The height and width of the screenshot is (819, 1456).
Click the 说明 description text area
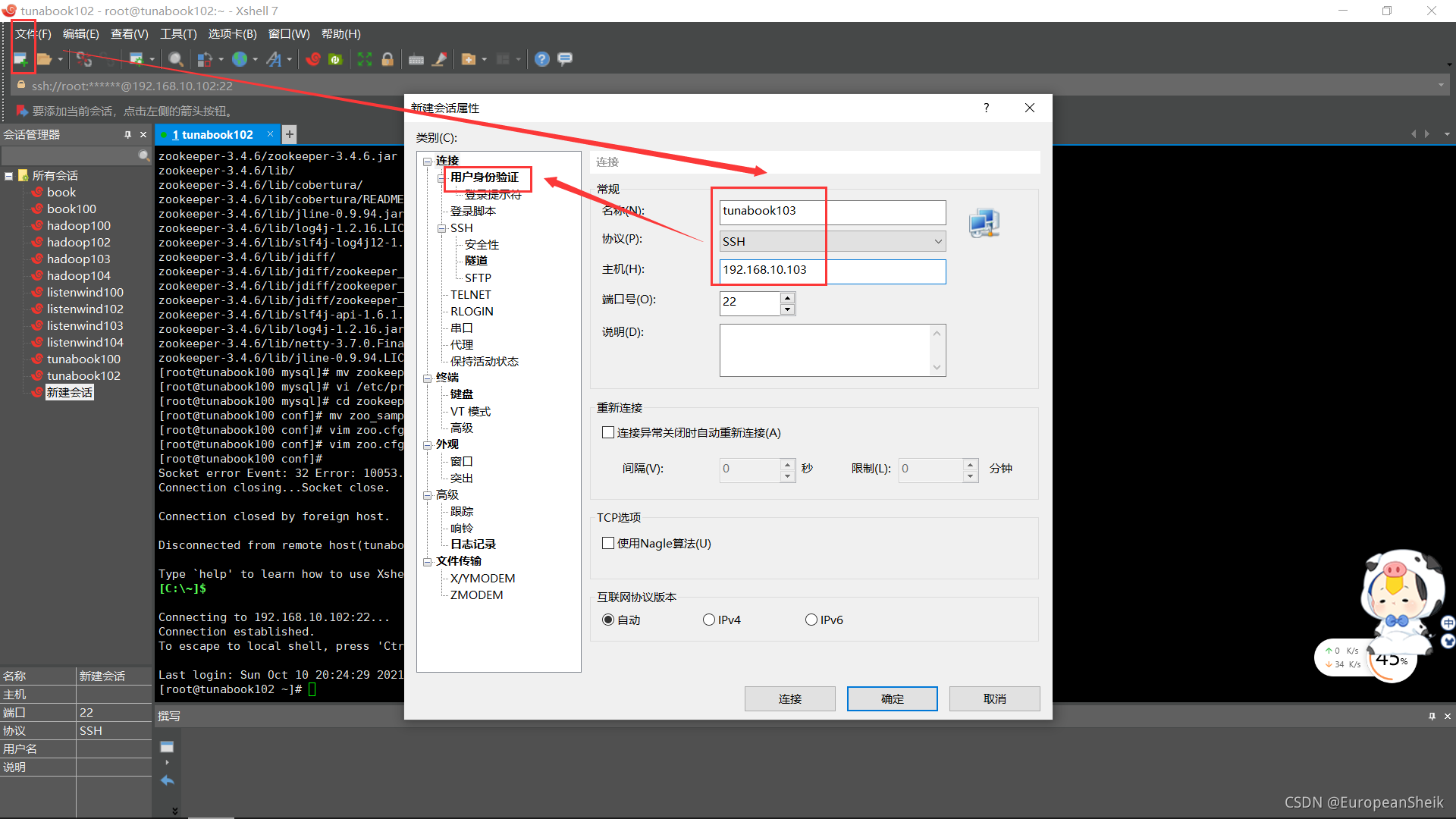(832, 350)
